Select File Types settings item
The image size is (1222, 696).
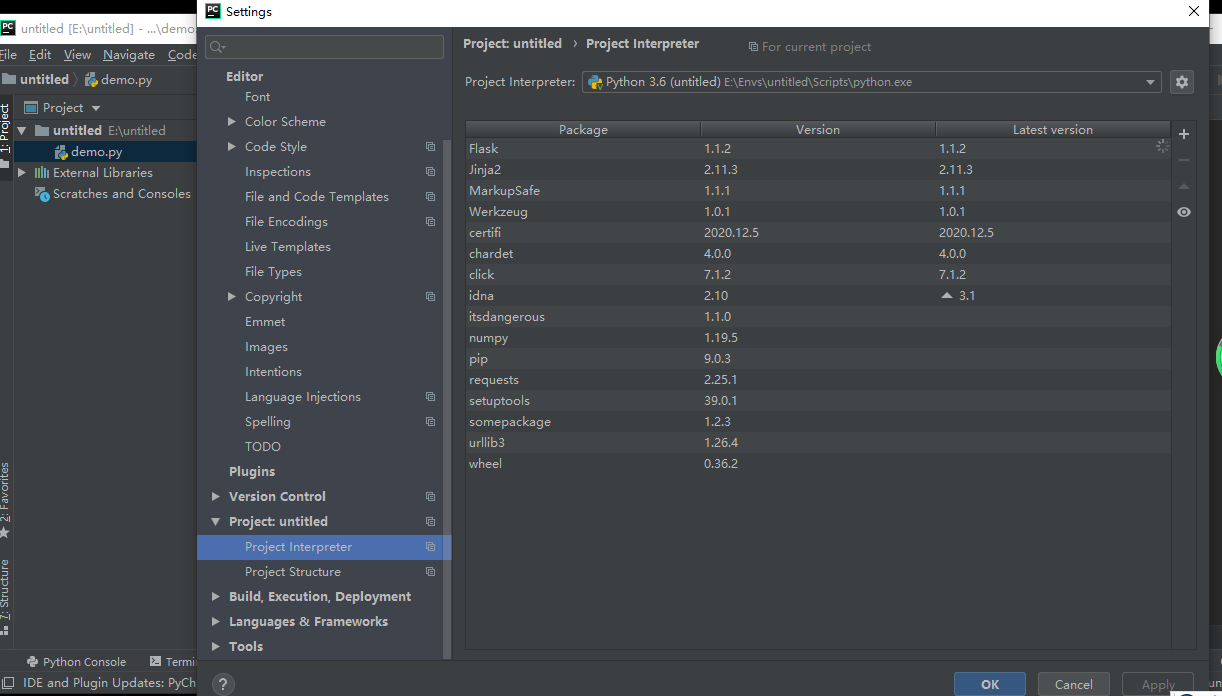[x=273, y=272]
